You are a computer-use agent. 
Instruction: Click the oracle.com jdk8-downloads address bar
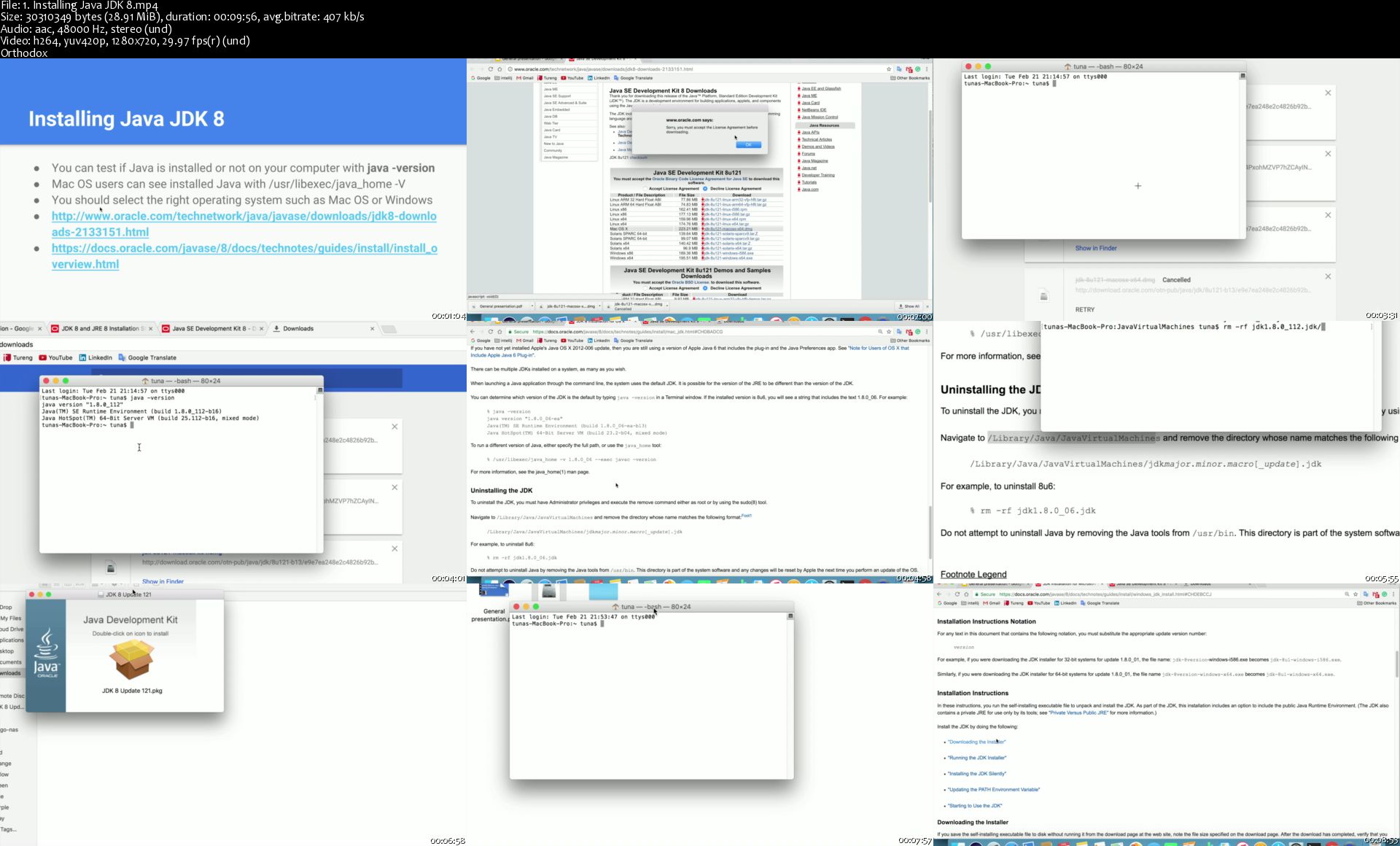pos(700,69)
